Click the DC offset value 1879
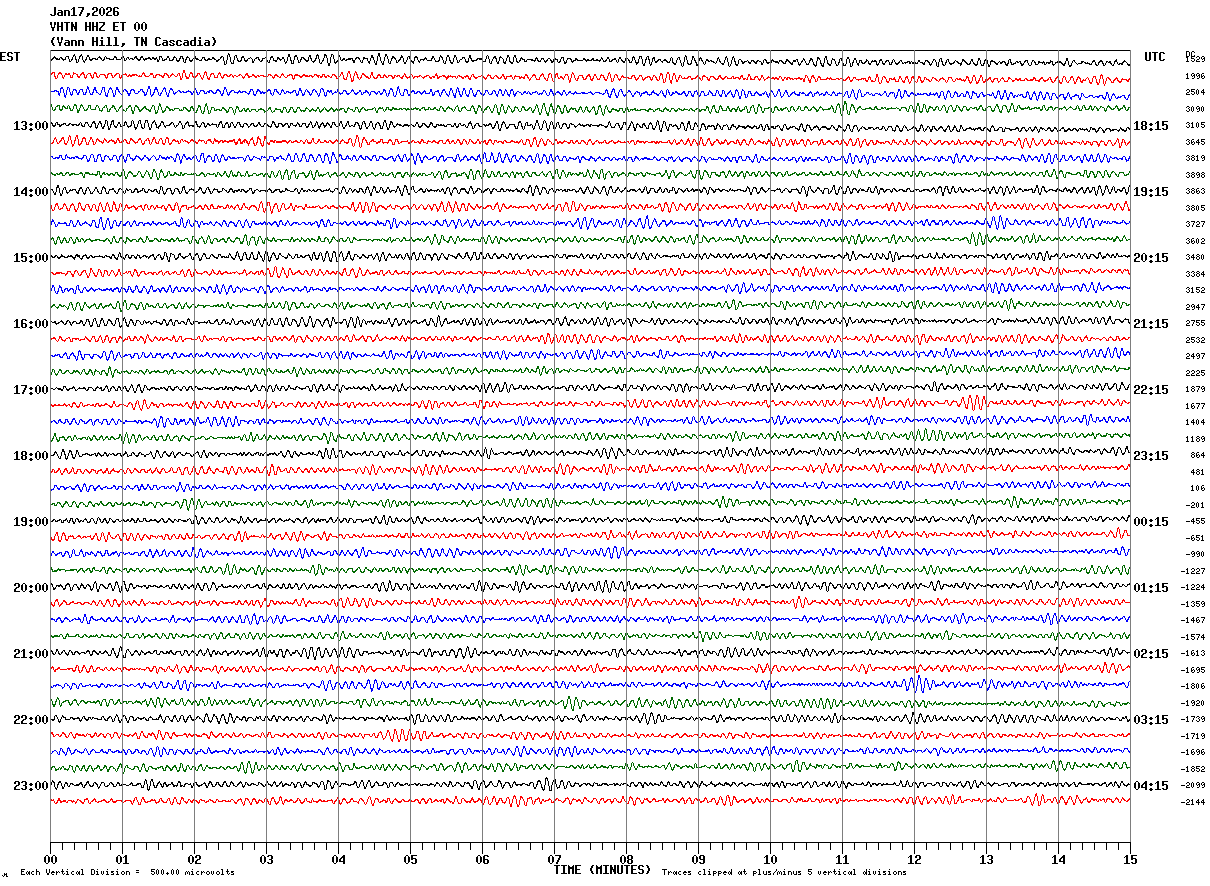 1195,390
